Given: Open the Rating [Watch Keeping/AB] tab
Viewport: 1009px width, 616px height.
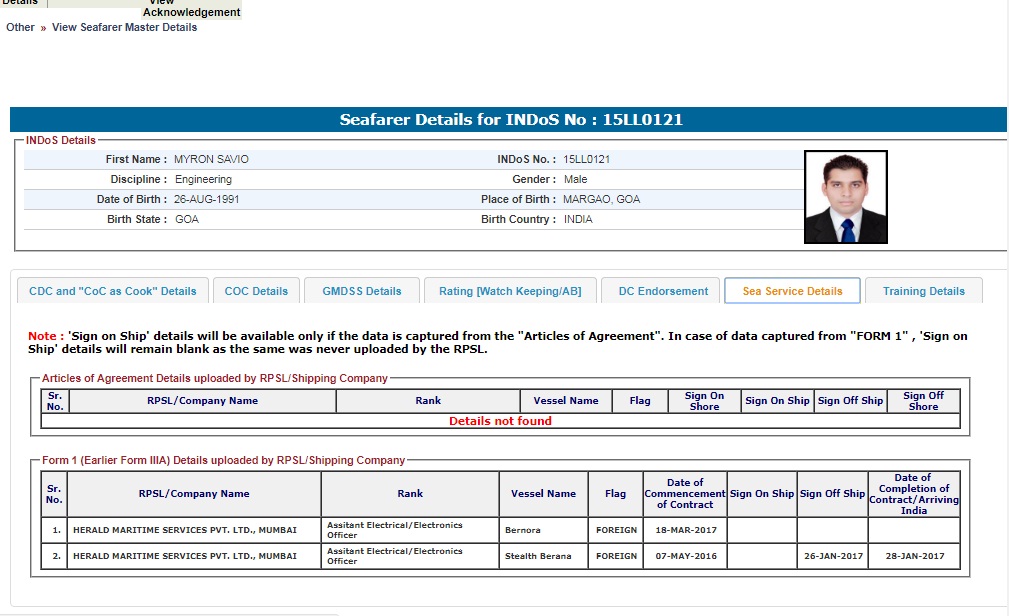Looking at the screenshot, I should point(510,291).
